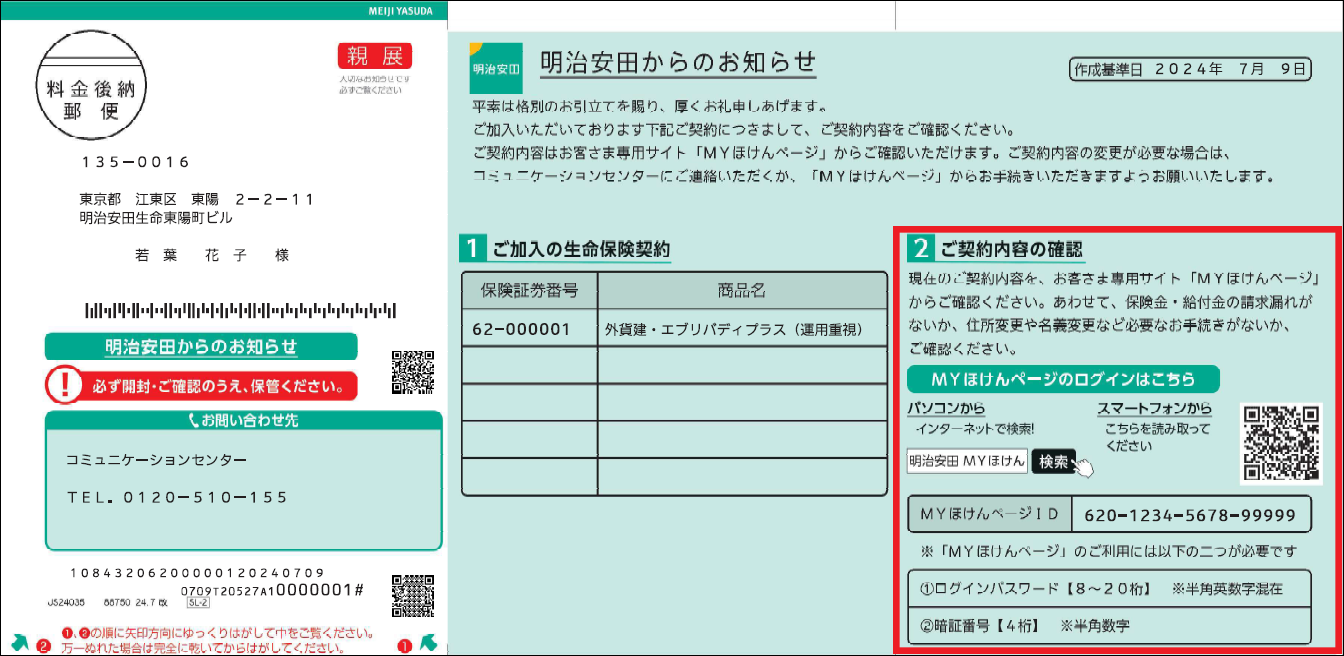Click the こちらを読み取ってください caption
This screenshot has height=656, width=1344.
tap(1157, 437)
